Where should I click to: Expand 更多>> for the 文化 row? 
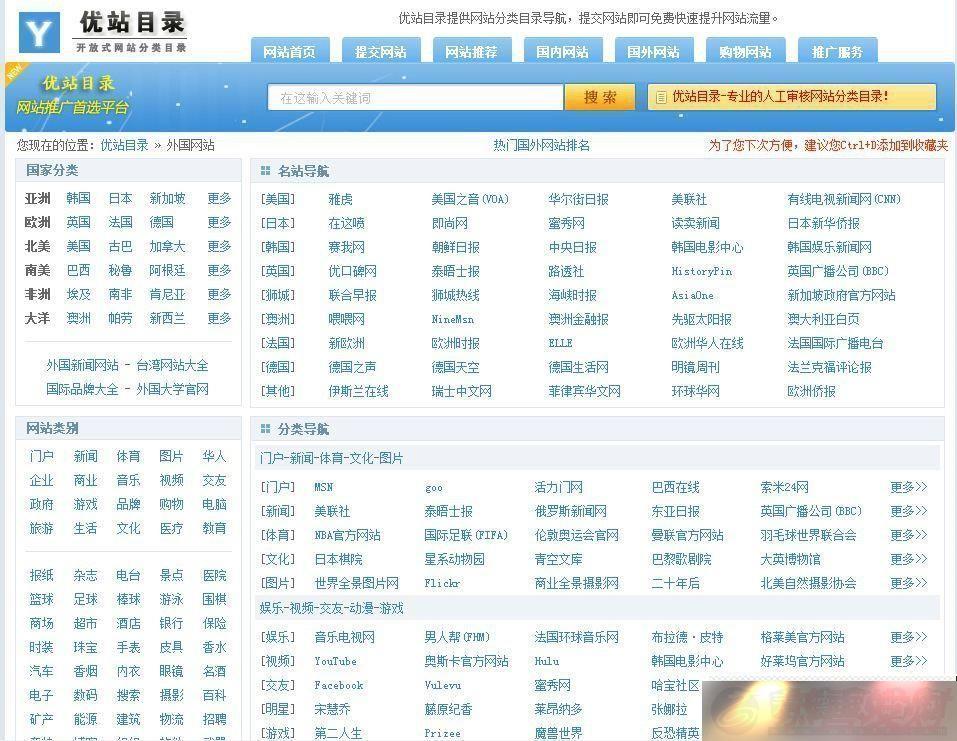[908, 559]
